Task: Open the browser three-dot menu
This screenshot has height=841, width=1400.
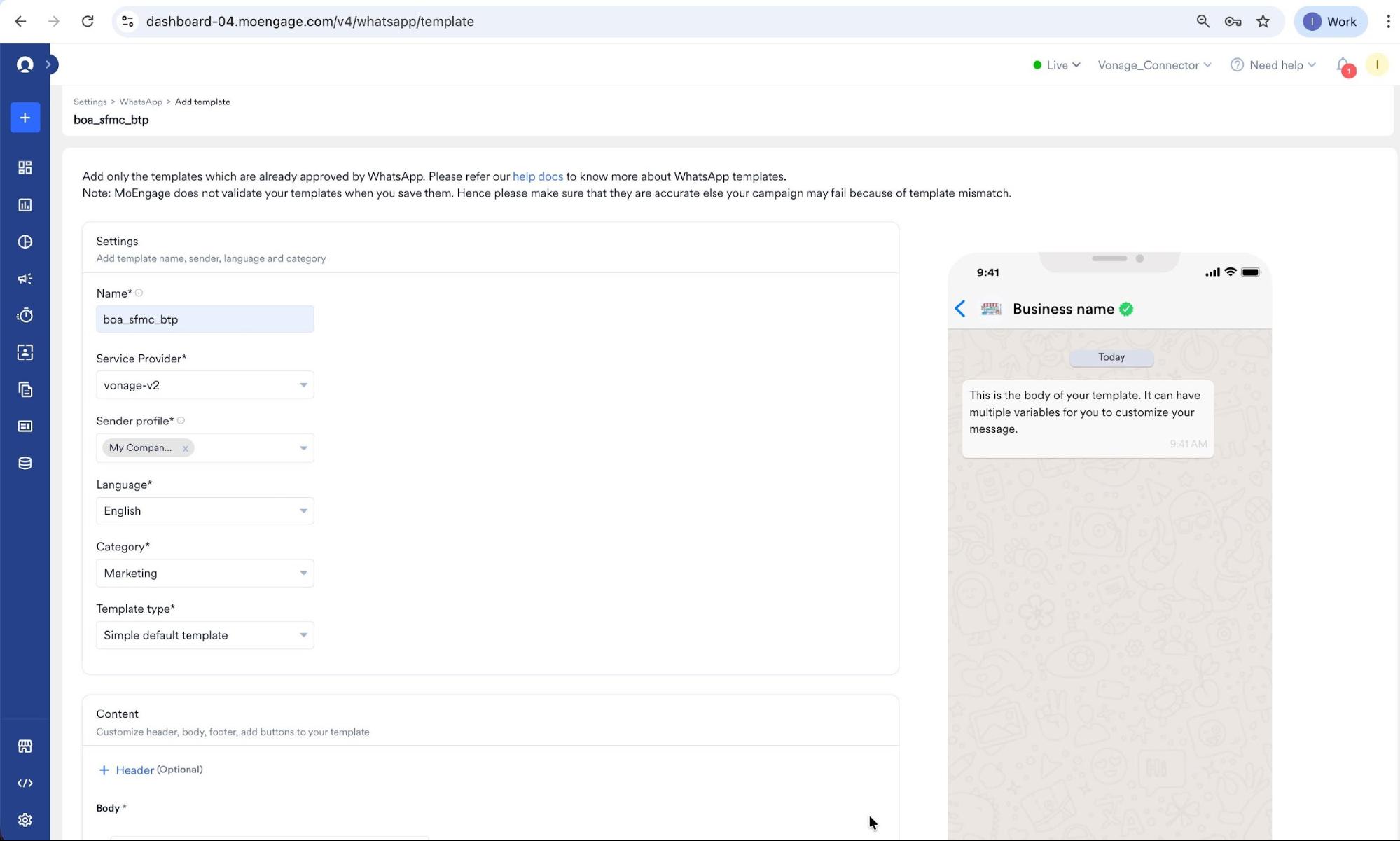Action: click(x=1388, y=21)
